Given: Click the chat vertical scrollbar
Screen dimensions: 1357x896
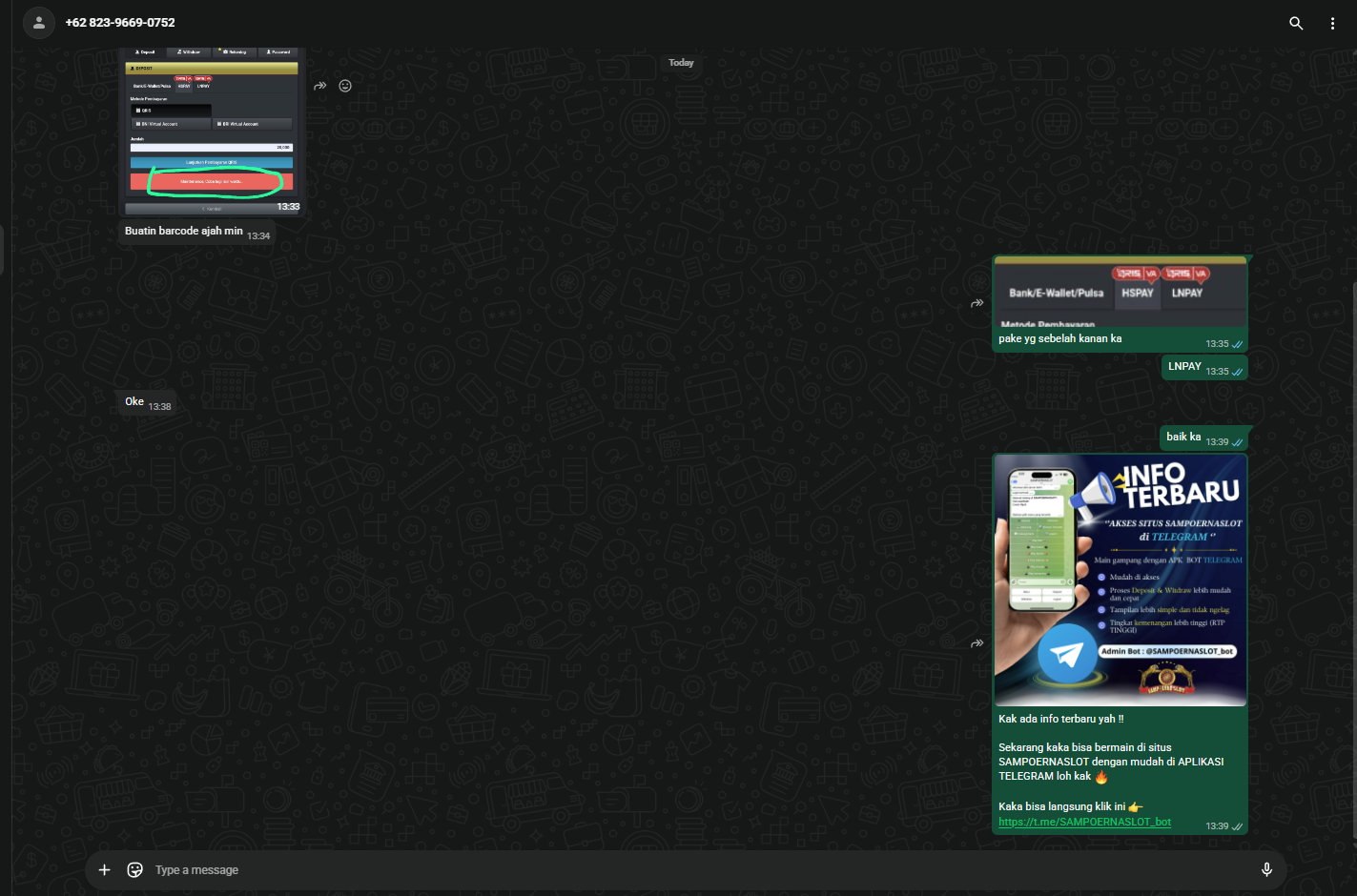Looking at the screenshot, I should pyautogui.click(x=1354, y=562).
